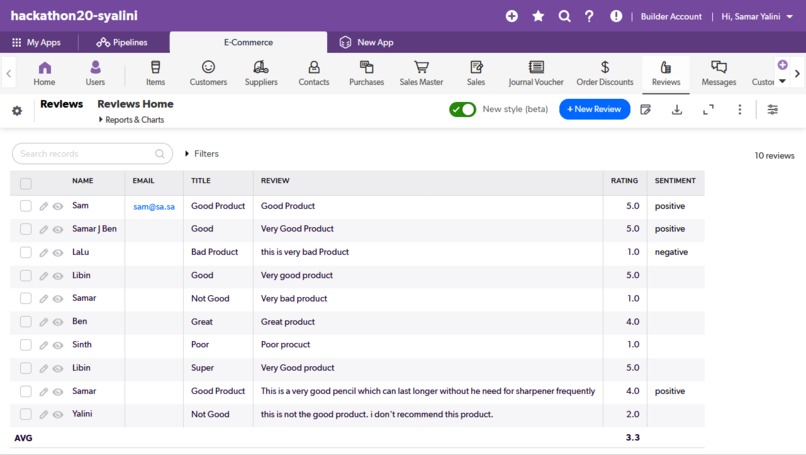
Task: Click the plus create icon in header
Action: click(x=511, y=16)
